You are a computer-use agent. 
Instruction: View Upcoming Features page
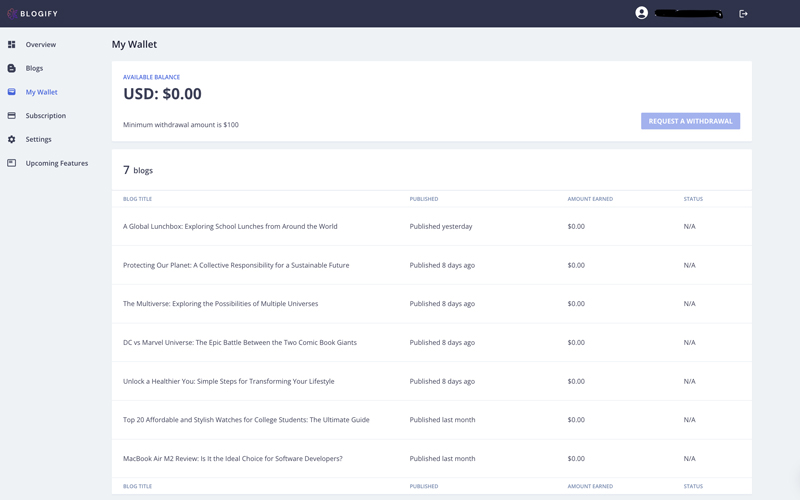pos(57,163)
